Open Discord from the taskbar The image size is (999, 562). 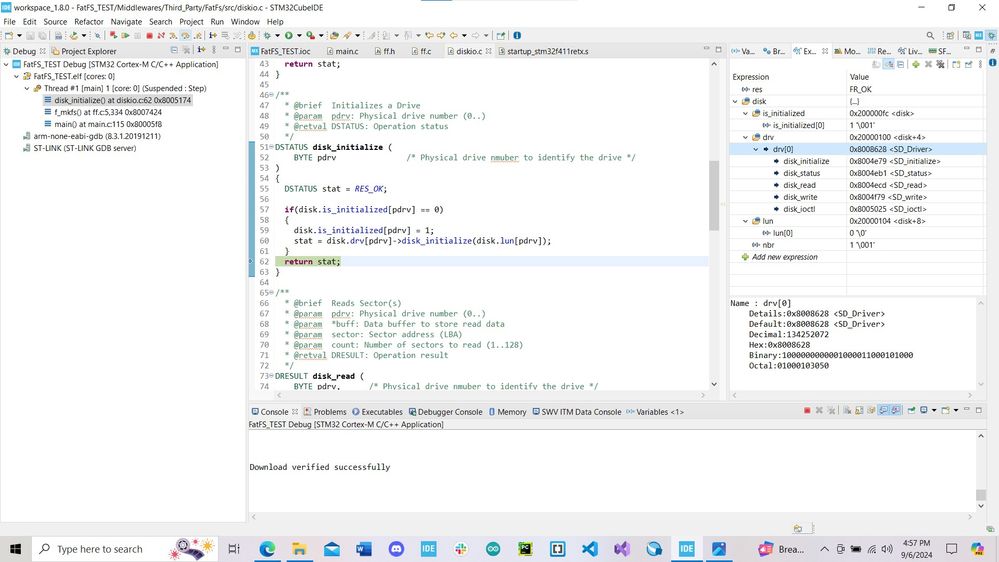(396, 549)
